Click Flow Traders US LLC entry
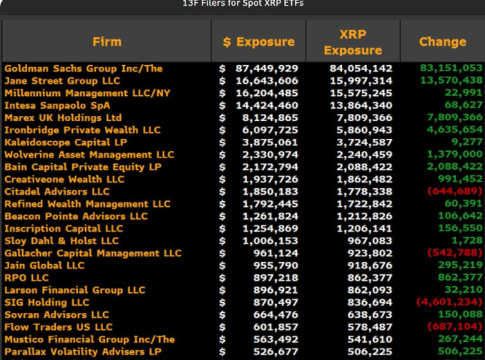This screenshot has width=485, height=360. pos(58,327)
